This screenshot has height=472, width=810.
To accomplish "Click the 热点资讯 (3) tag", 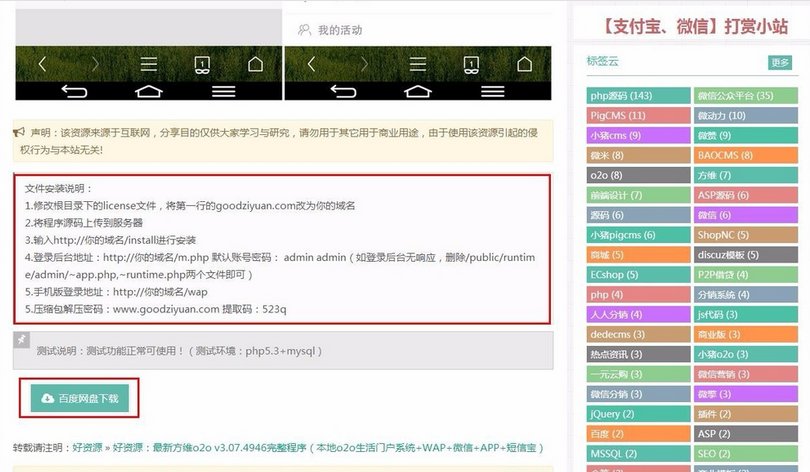I will [x=638, y=354].
